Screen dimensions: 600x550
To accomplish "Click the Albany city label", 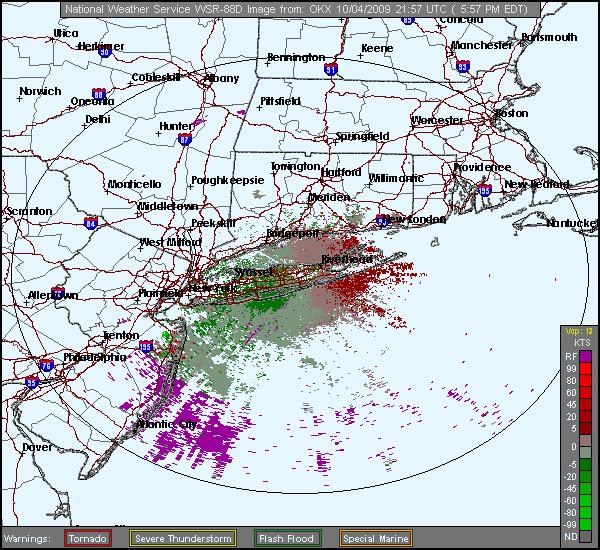I will pyautogui.click(x=221, y=78).
